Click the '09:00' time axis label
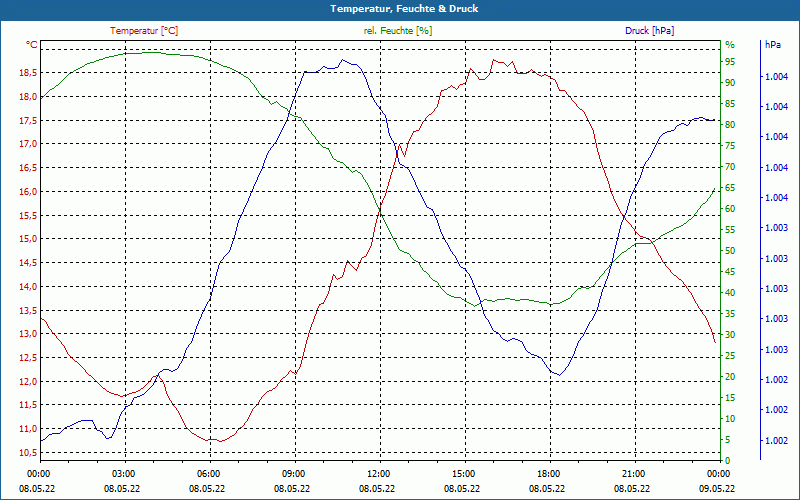This screenshot has width=800, height=500. point(292,473)
